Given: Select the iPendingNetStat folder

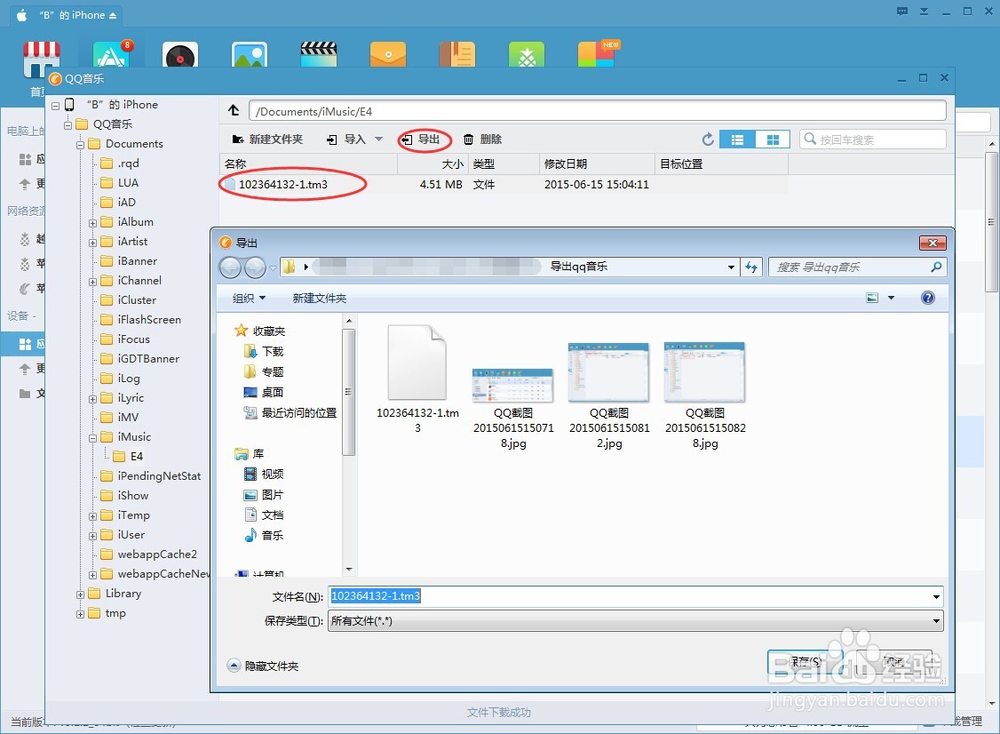Looking at the screenshot, I should (x=151, y=476).
